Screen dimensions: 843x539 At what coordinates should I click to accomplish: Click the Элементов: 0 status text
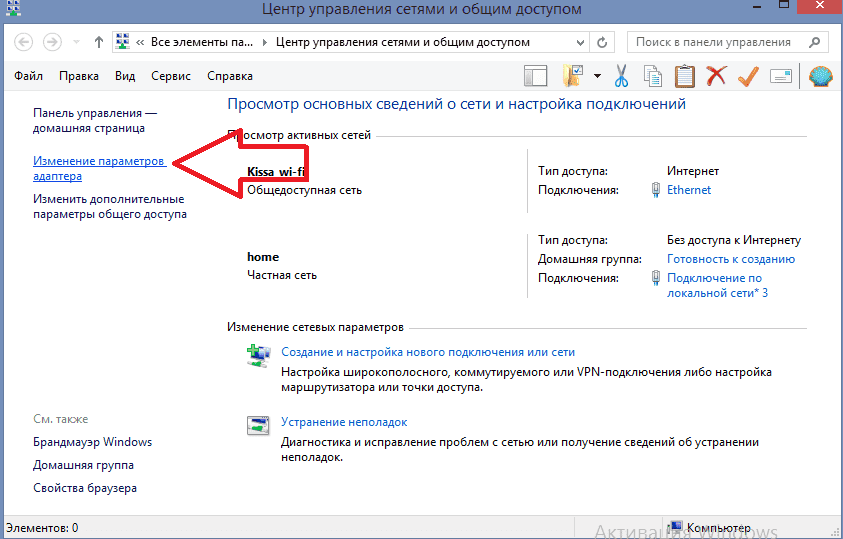pos(42,528)
